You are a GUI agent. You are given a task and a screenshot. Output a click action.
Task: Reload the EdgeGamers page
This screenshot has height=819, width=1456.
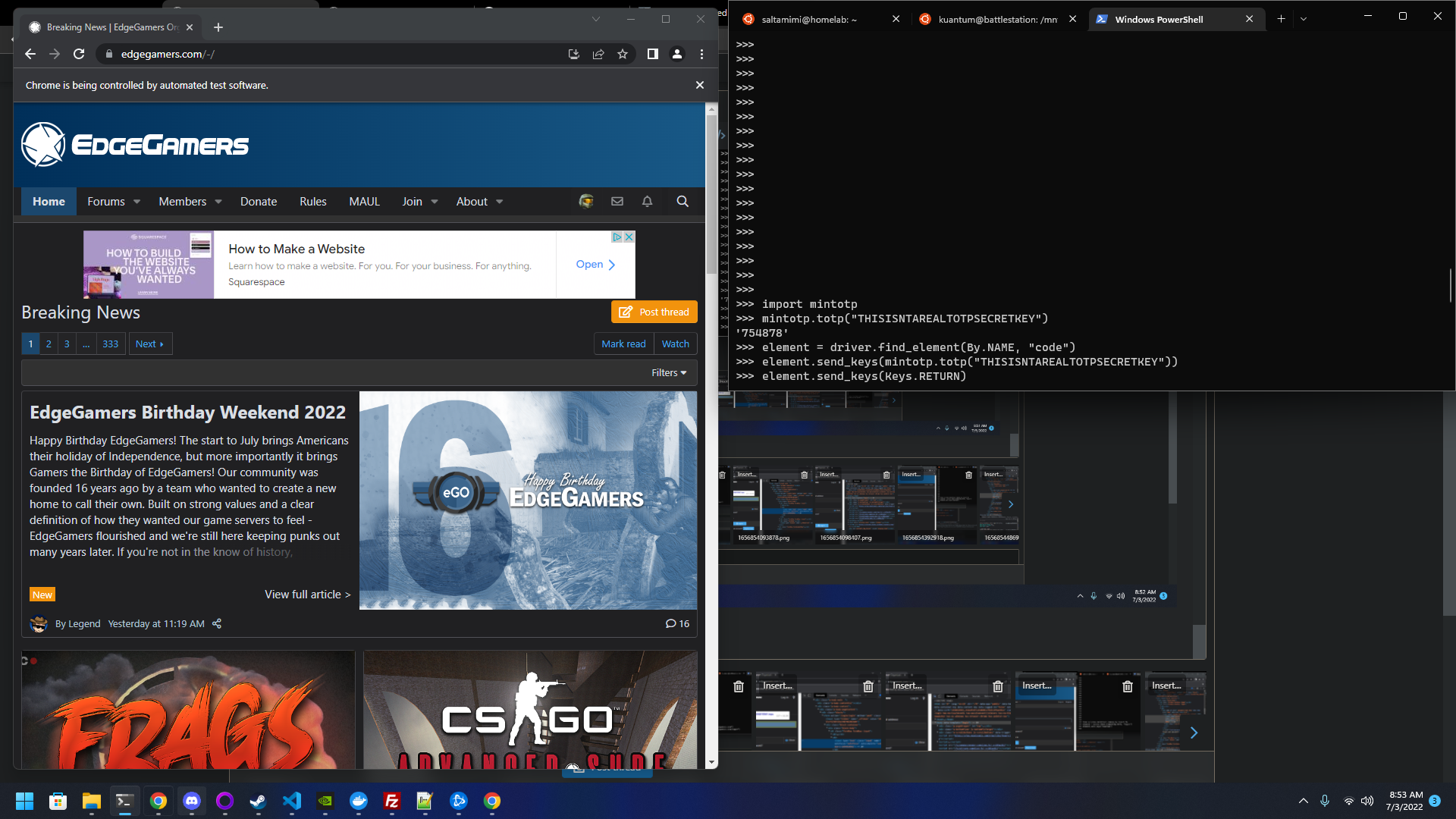pyautogui.click(x=79, y=54)
